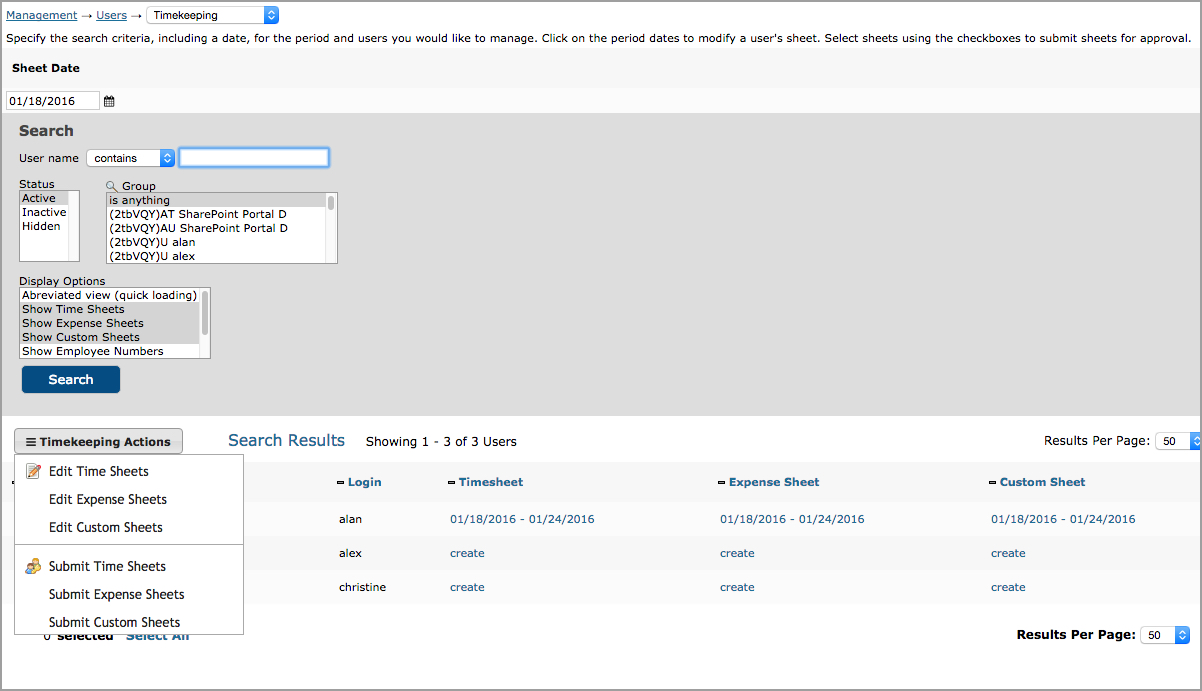Viewport: 1202px width, 691px height.
Task: Click login name 'alex' in results
Action: coord(351,553)
